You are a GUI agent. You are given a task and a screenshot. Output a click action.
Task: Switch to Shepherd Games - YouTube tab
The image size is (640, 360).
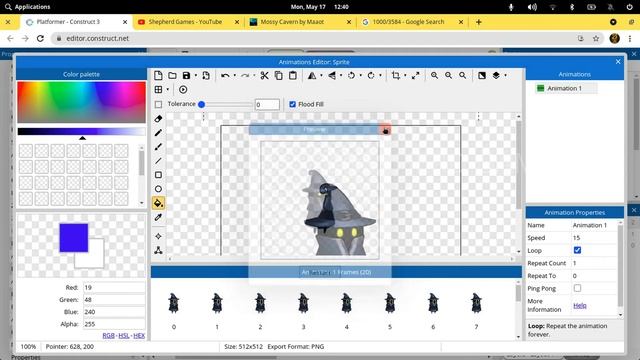[189, 22]
